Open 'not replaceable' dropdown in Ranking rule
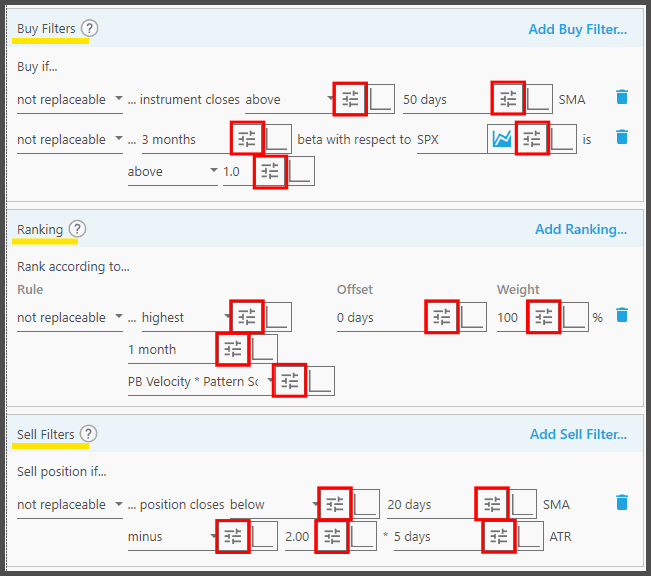Screen dimensions: 651x576 pos(70,318)
